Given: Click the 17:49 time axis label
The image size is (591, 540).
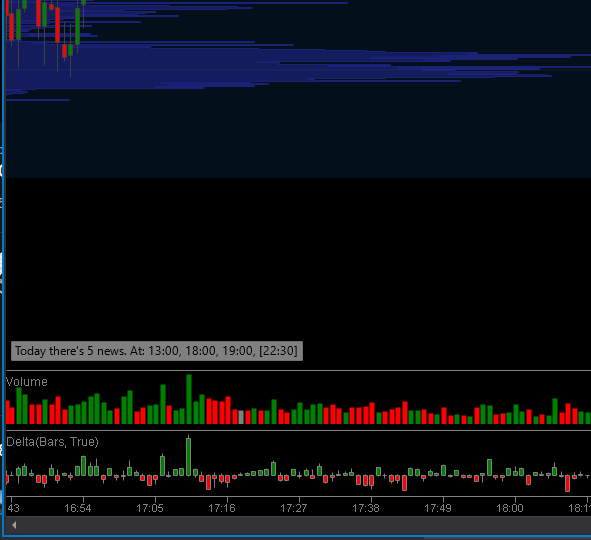Looking at the screenshot, I should tap(438, 508).
